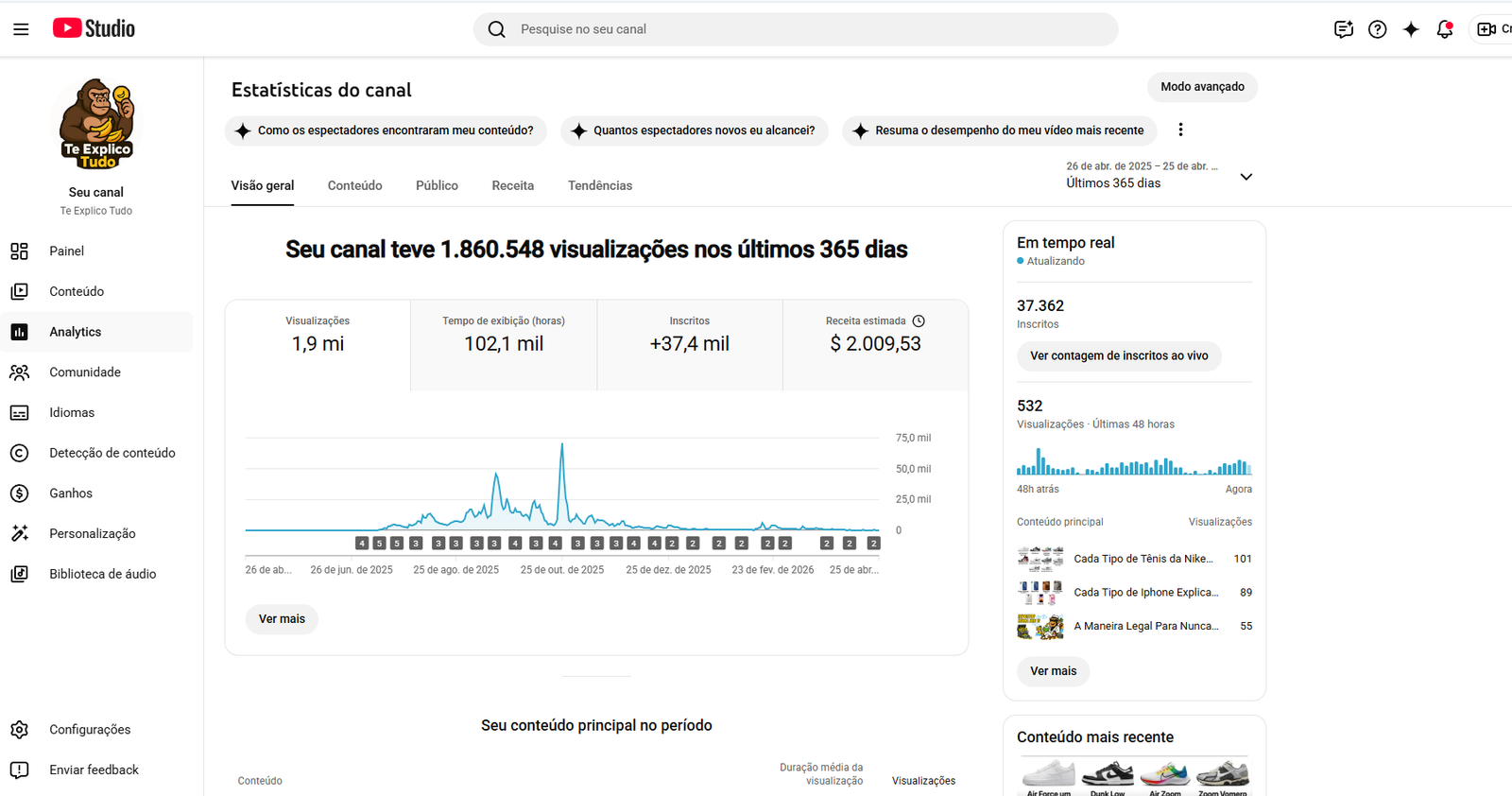Open Ganhos in the sidebar
Image resolution: width=1512 pixels, height=796 pixels.
71,493
